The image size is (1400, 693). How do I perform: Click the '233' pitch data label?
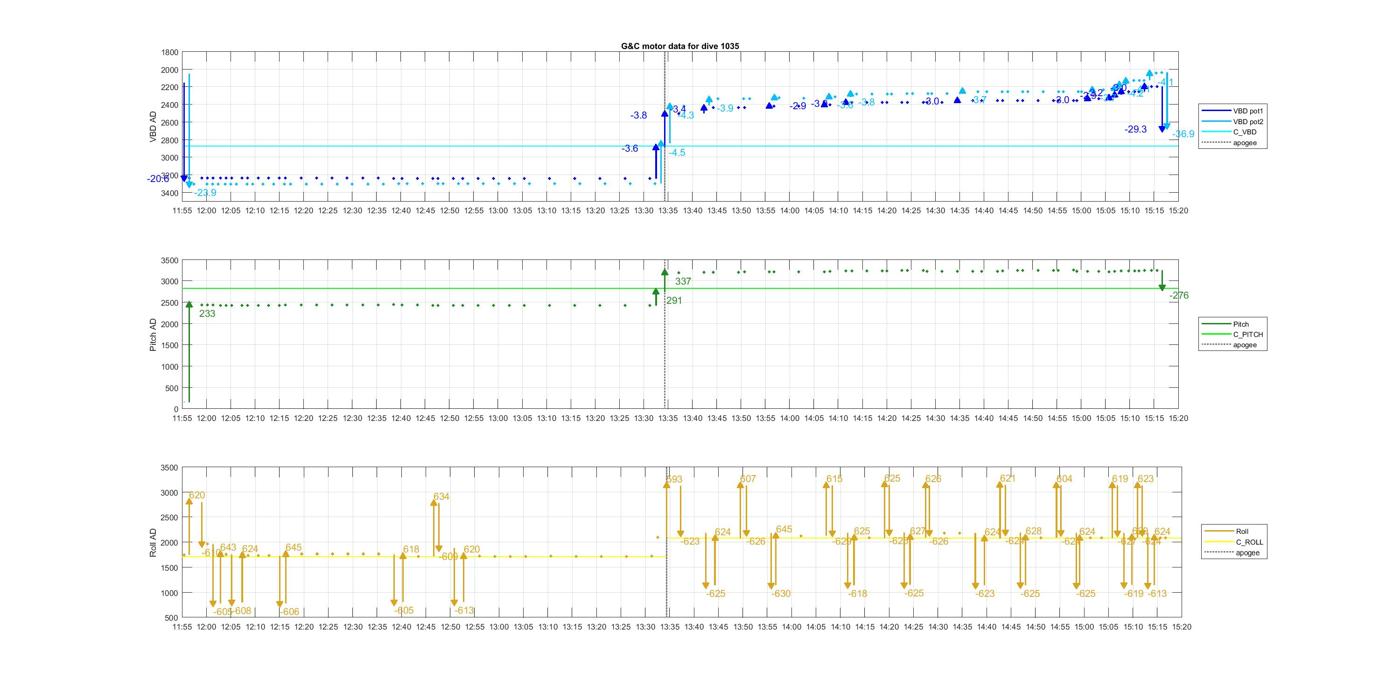(207, 314)
